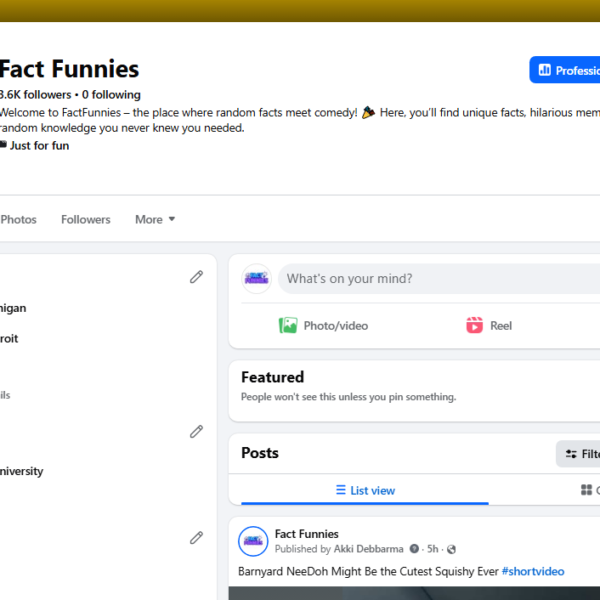Open the Fact Funnies post author link

click(307, 534)
